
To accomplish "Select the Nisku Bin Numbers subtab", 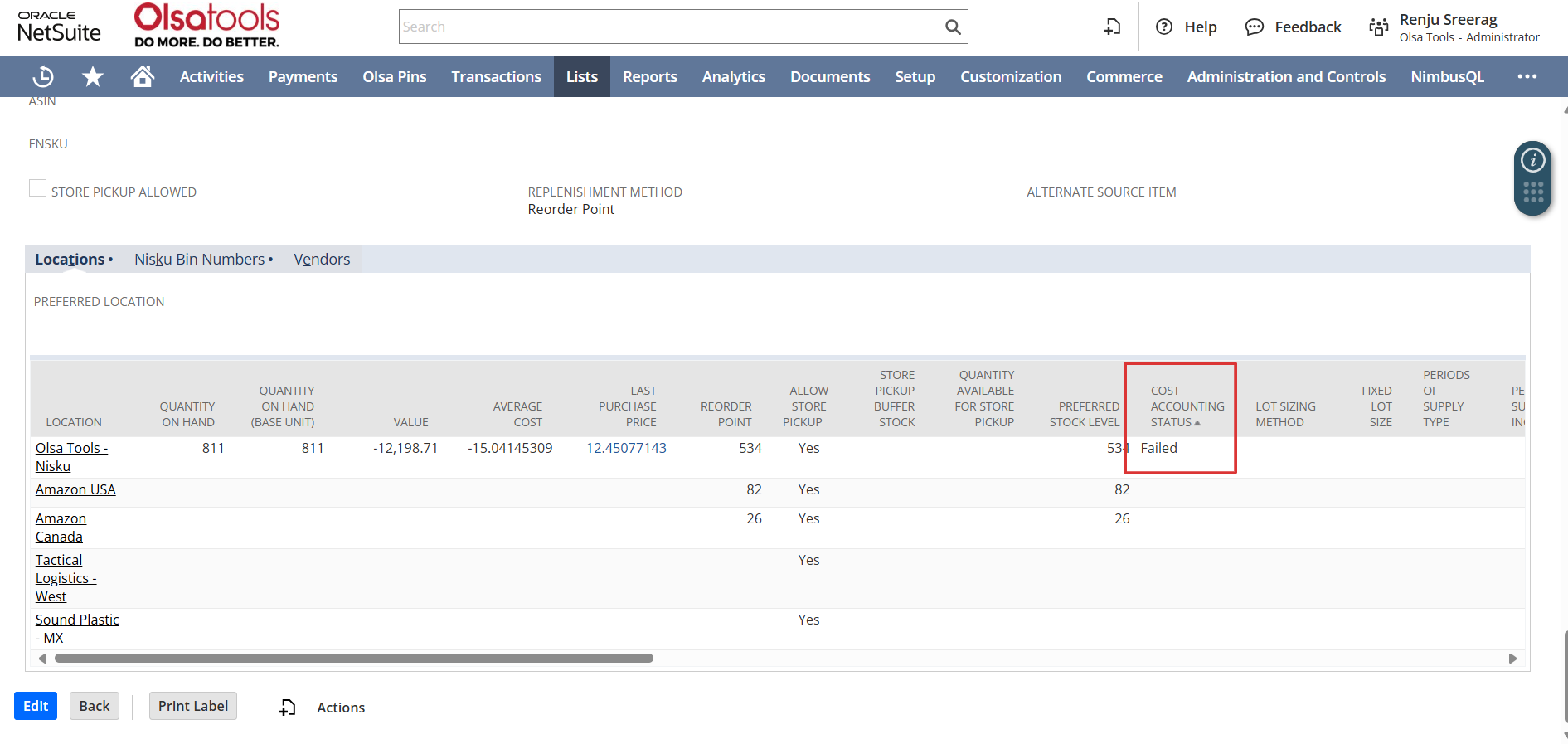I will (200, 260).
